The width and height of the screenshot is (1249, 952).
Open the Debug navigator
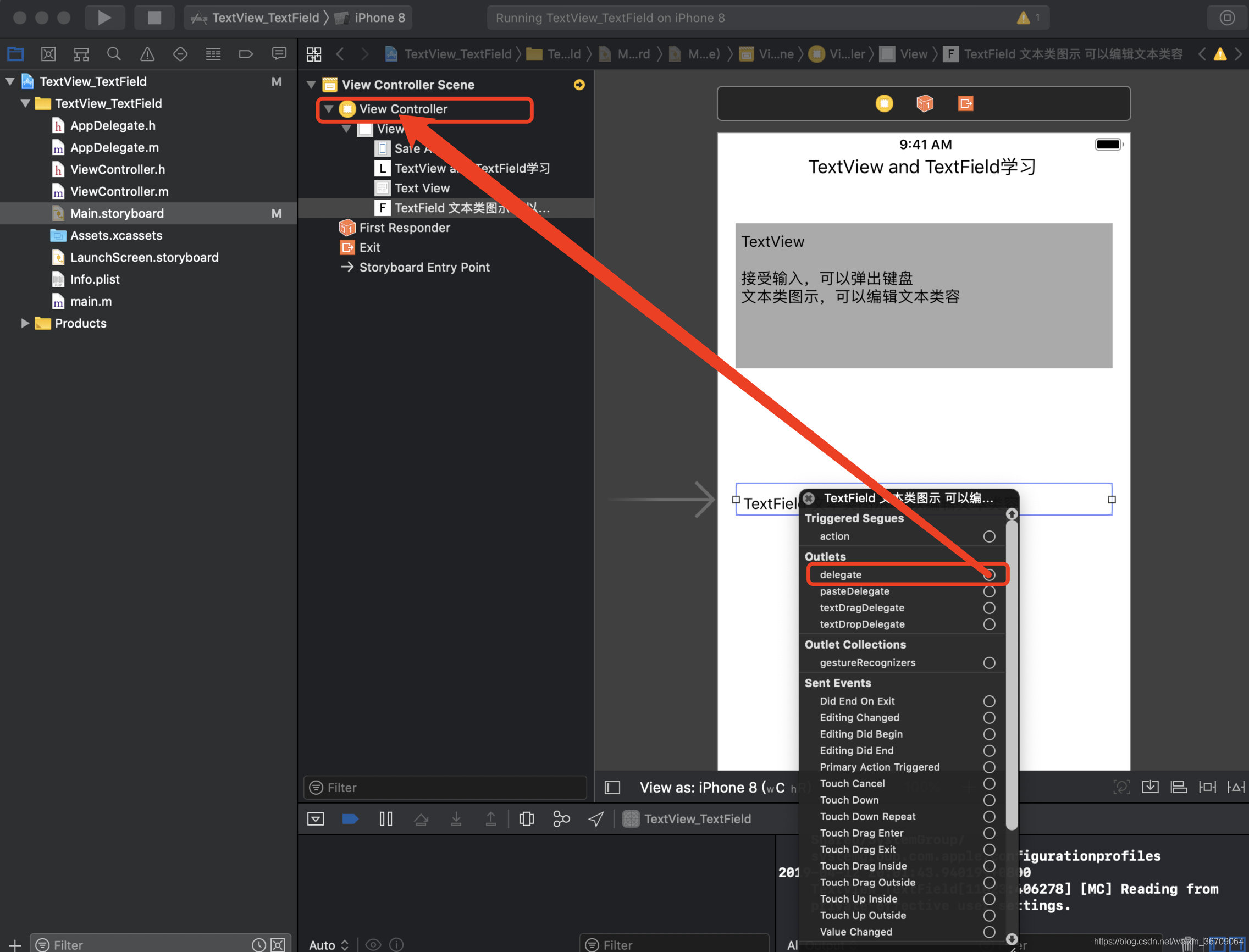213,54
